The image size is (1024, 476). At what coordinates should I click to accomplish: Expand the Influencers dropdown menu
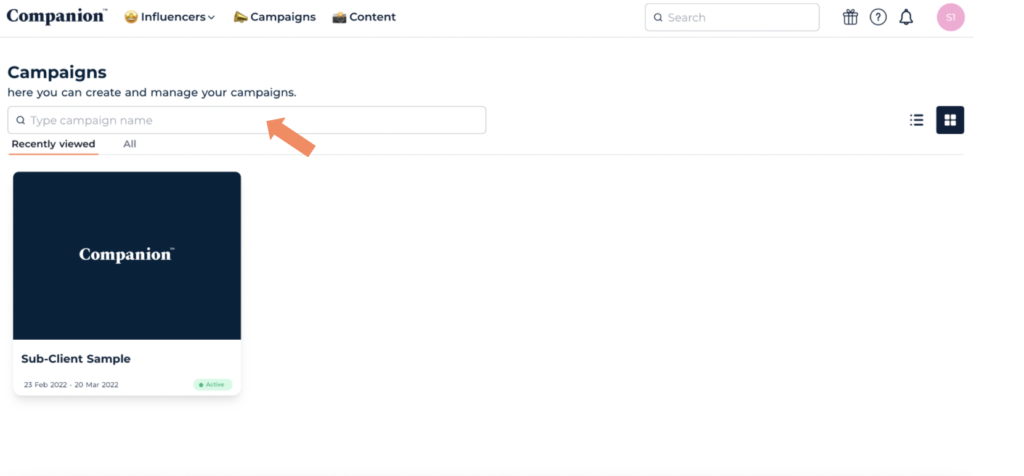[x=170, y=17]
